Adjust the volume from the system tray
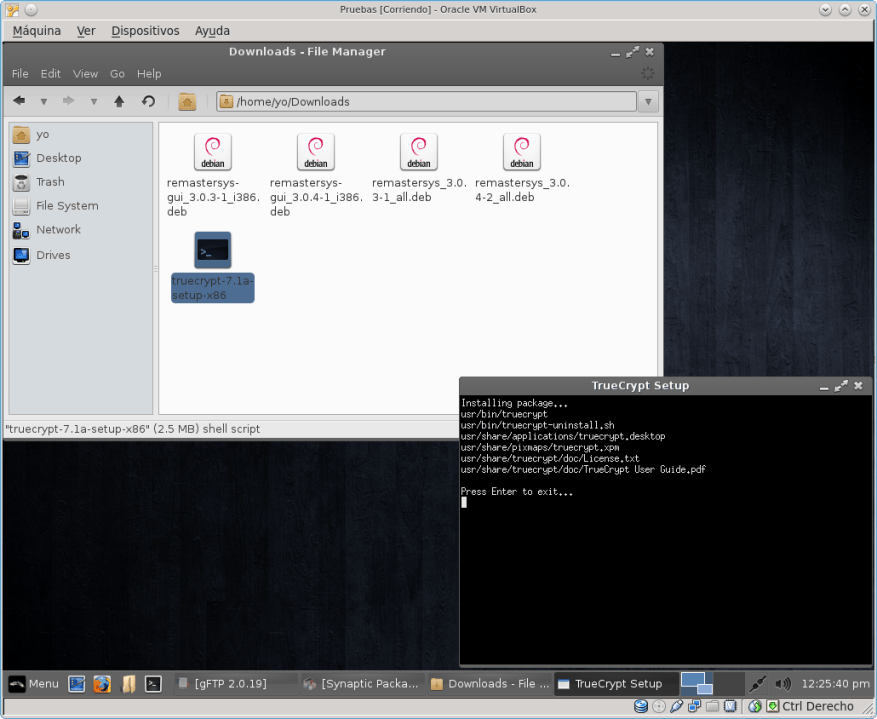Screen dimensions: 877x719 tap(783, 684)
